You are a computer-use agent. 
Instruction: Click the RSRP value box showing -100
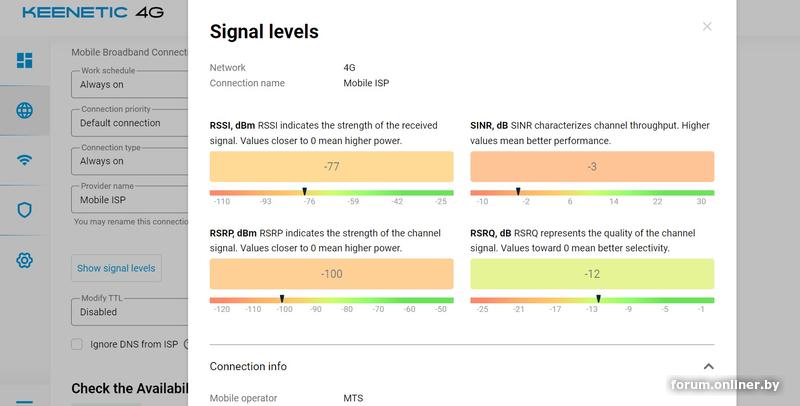(x=331, y=274)
